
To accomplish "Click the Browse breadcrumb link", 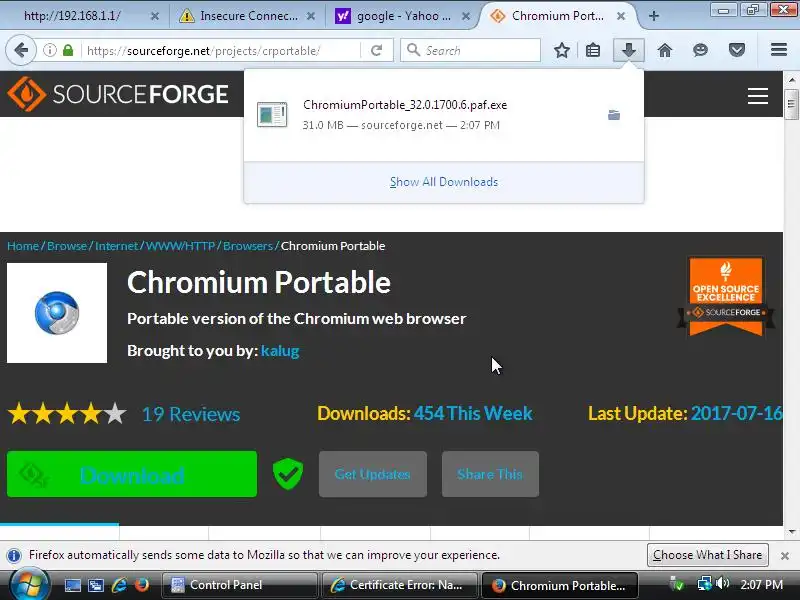I will tap(67, 246).
